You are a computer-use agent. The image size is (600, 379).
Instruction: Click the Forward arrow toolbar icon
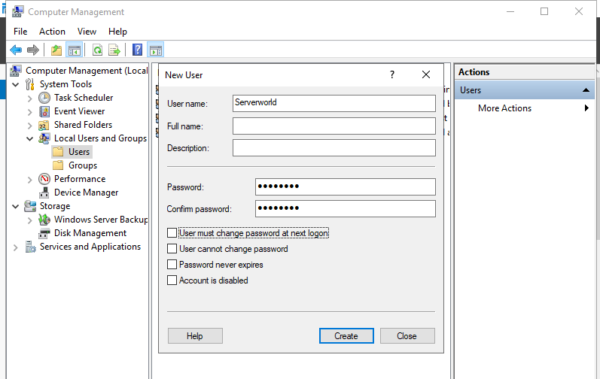pyautogui.click(x=33, y=50)
